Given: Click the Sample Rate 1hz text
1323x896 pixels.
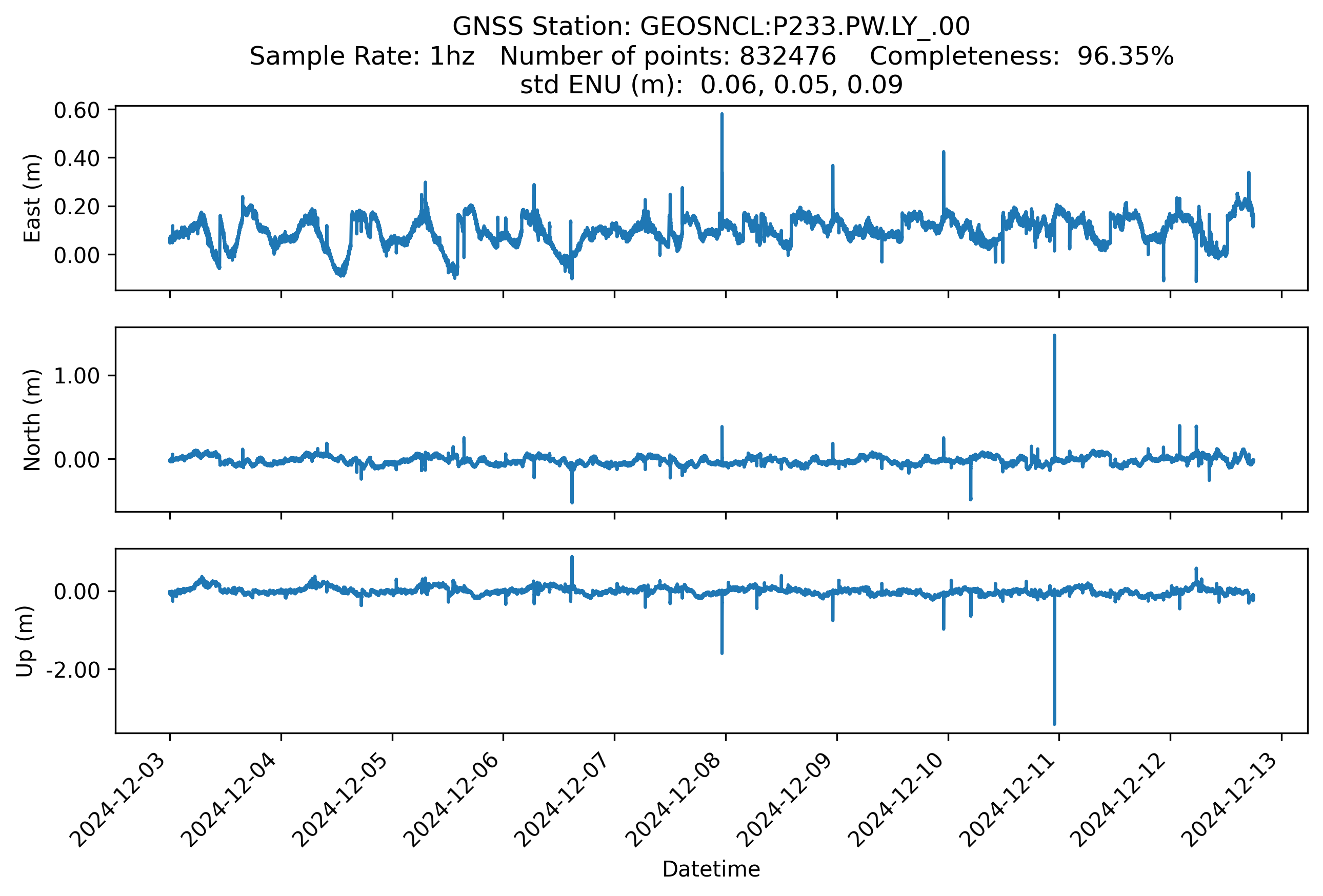Looking at the screenshot, I should [362, 56].
